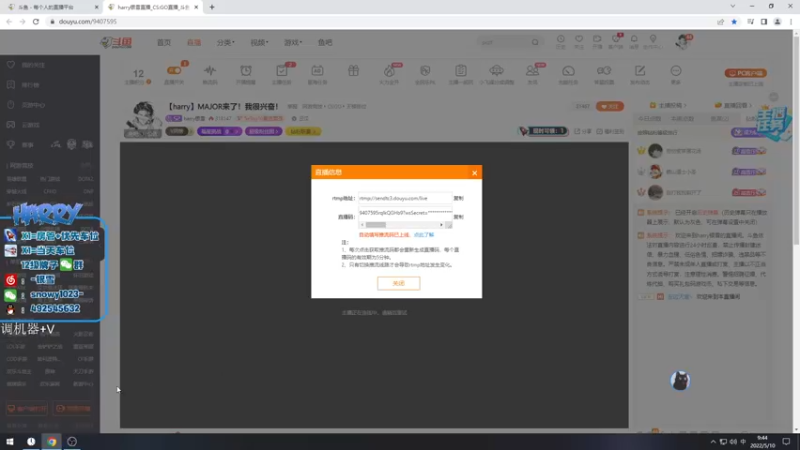Screen dimensions: 800x450
Task: Open the checklist task icon in the toolbar
Action: [x=282, y=70]
